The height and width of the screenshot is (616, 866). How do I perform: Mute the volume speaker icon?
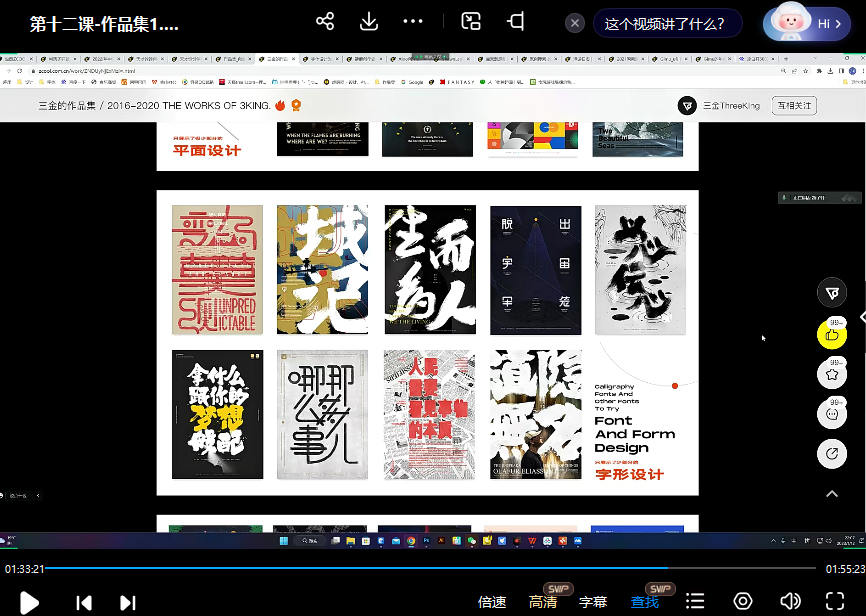pyautogui.click(x=790, y=602)
